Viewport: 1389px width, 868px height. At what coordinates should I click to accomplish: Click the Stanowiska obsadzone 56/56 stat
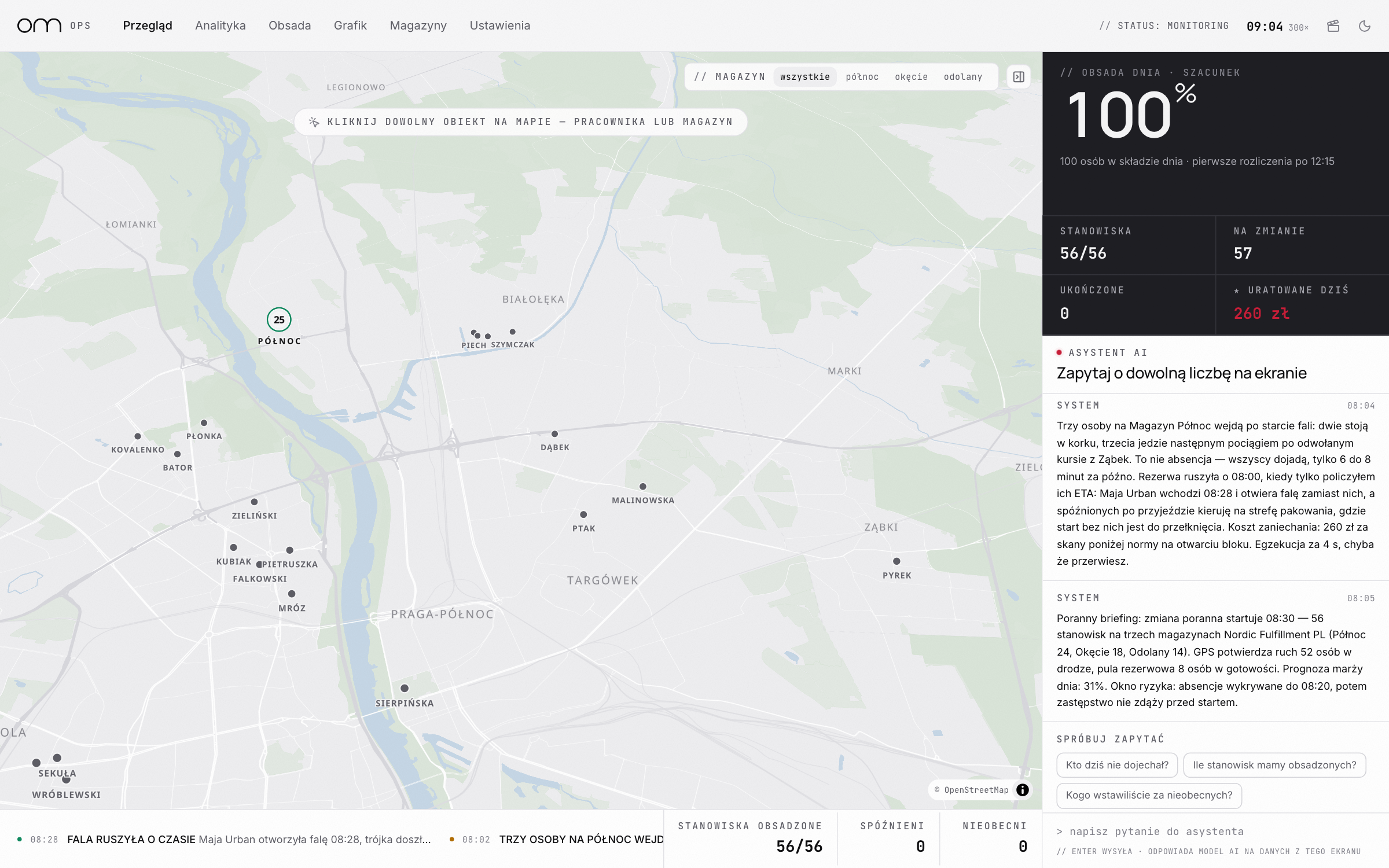(x=751, y=839)
